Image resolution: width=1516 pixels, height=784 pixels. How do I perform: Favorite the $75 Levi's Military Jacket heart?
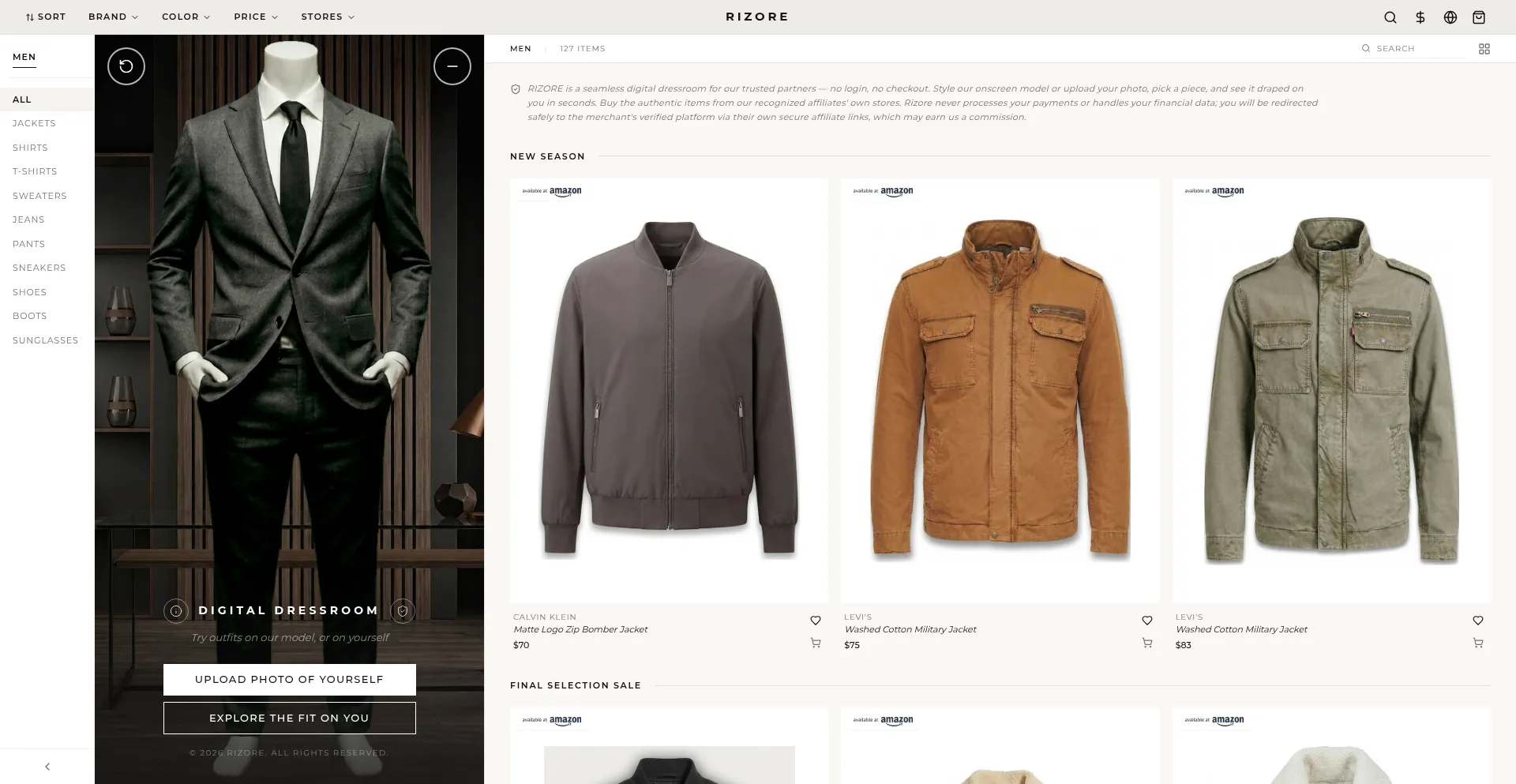1147,621
